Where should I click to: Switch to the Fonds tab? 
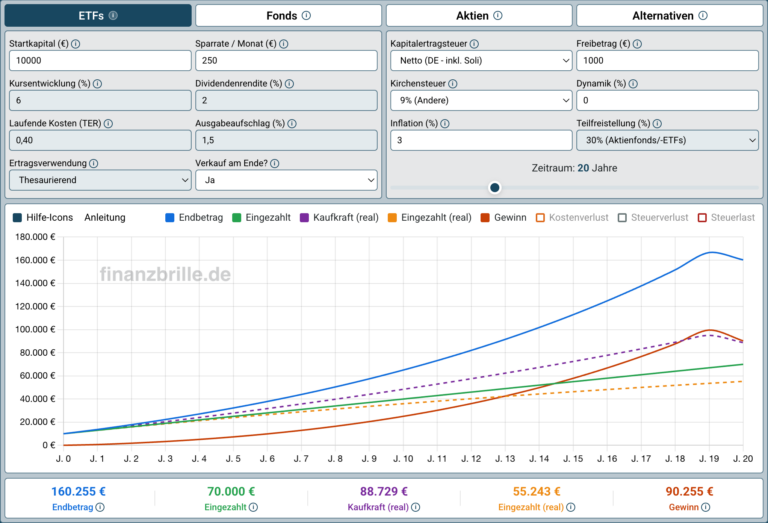(288, 16)
